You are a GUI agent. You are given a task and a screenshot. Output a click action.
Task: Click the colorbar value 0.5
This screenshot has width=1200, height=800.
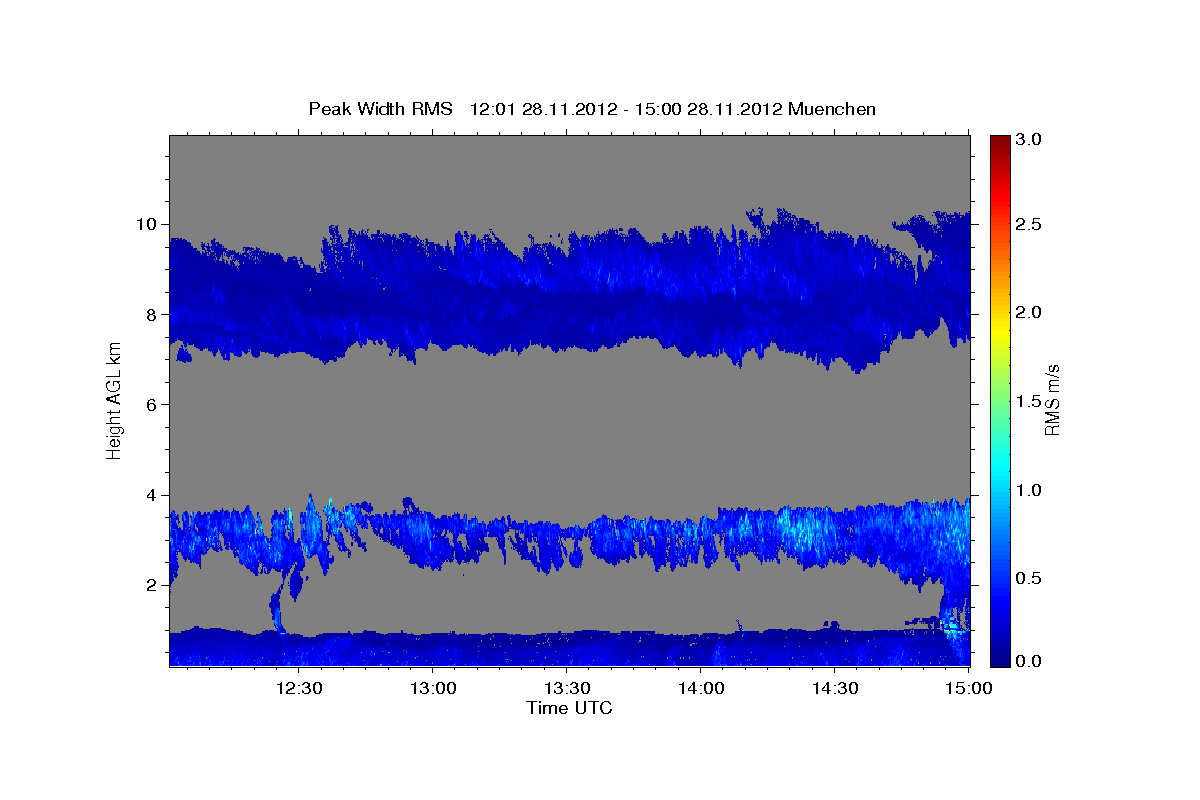[x=1029, y=578]
